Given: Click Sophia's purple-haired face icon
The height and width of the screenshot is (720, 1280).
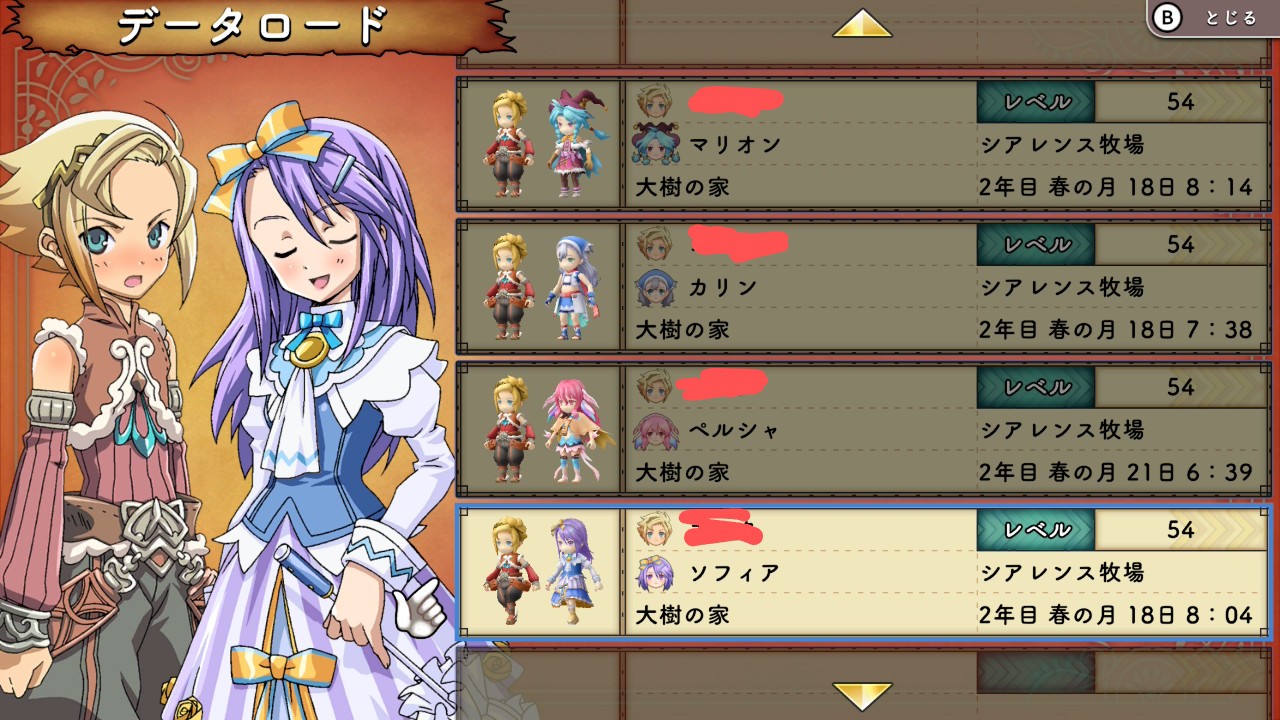Looking at the screenshot, I should 654,573.
